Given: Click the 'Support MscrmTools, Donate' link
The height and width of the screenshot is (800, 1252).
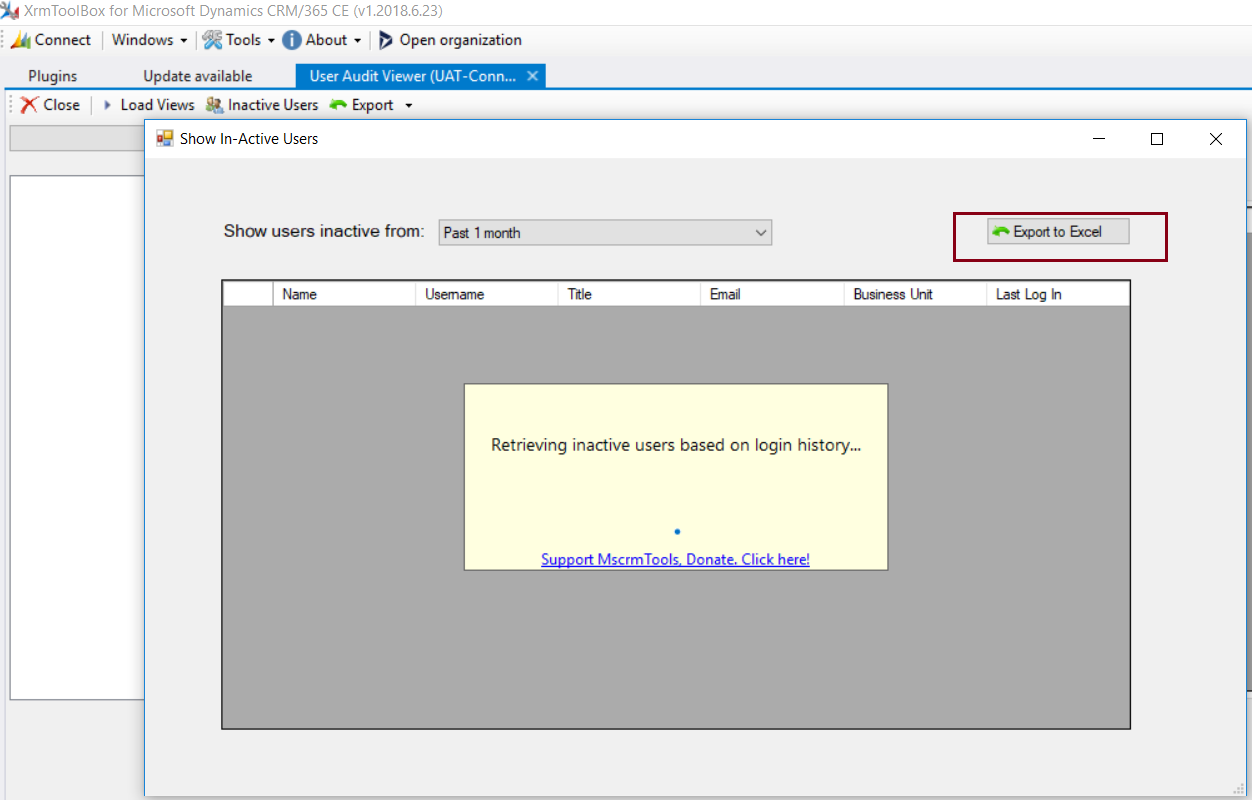Looking at the screenshot, I should [675, 559].
